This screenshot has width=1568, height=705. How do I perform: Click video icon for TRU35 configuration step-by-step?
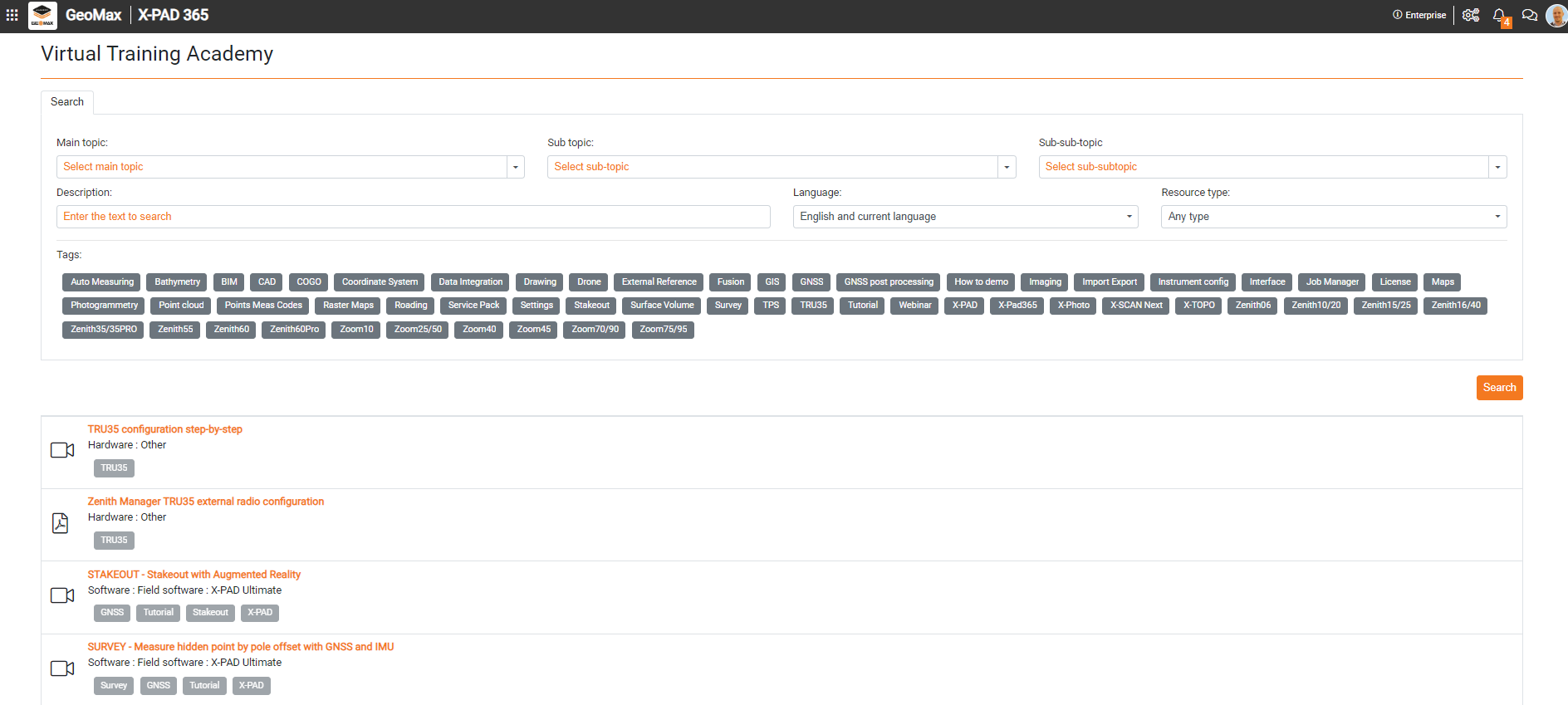click(62, 450)
